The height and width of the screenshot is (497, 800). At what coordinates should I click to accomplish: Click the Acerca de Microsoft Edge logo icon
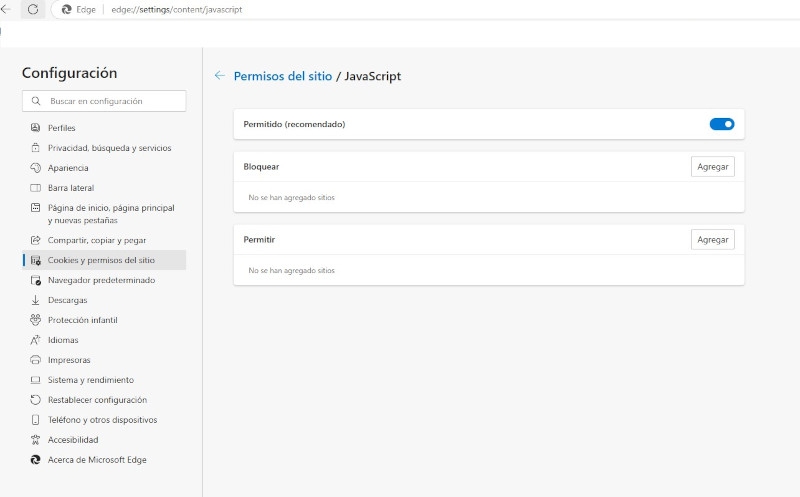tap(36, 460)
